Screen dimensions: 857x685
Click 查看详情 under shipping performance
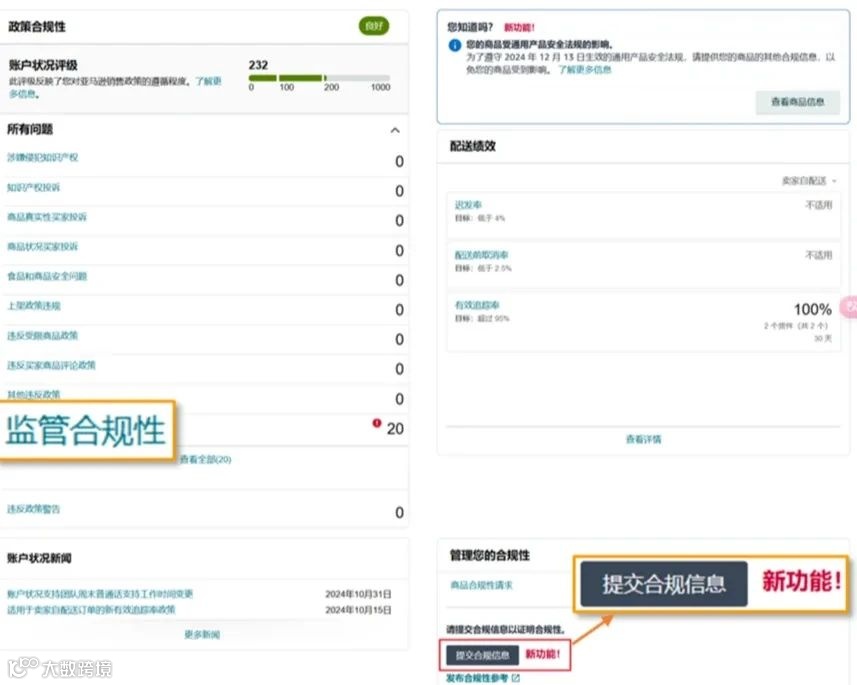tap(643, 439)
